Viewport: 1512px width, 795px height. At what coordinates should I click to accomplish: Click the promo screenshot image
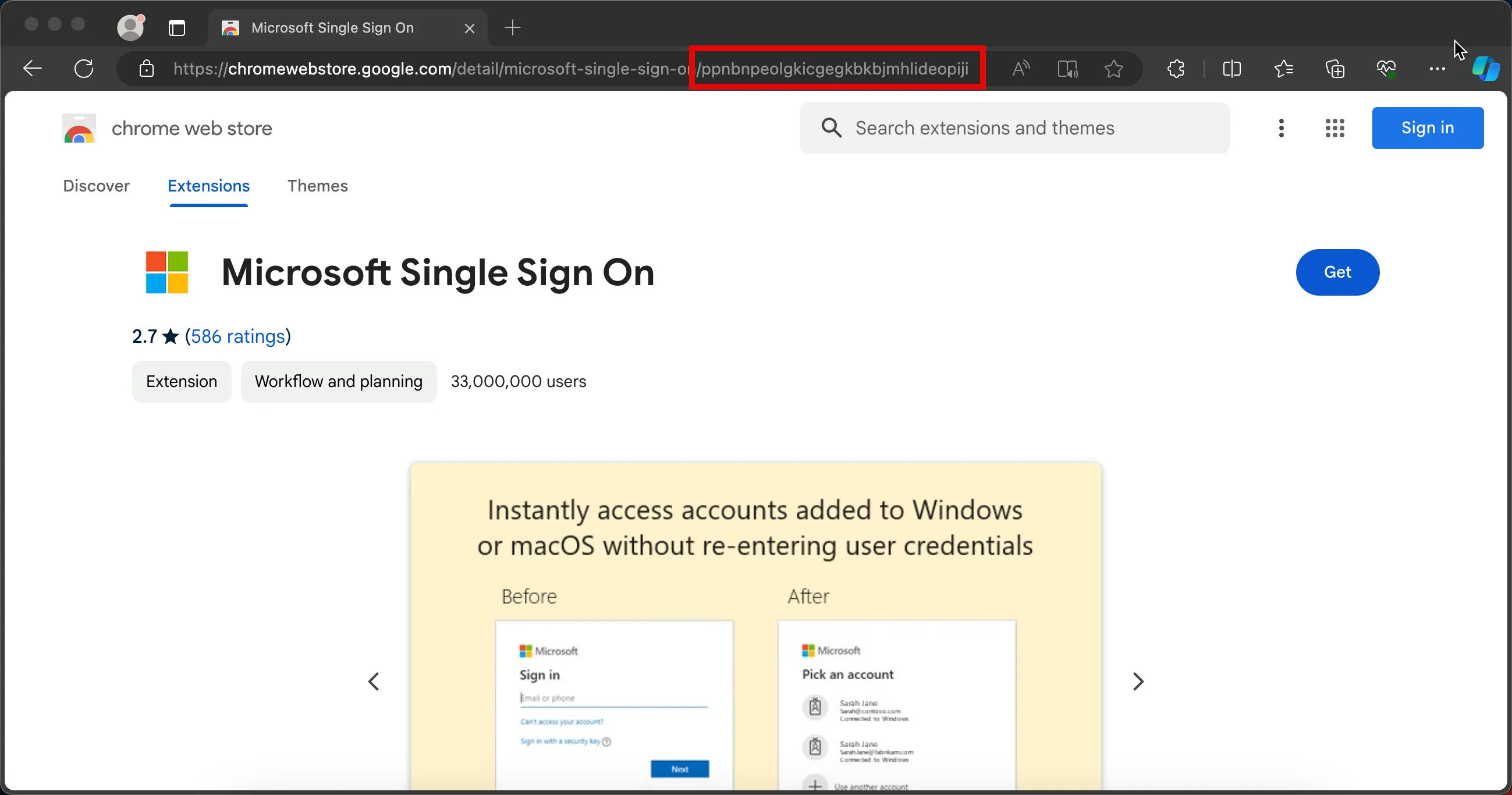755,626
